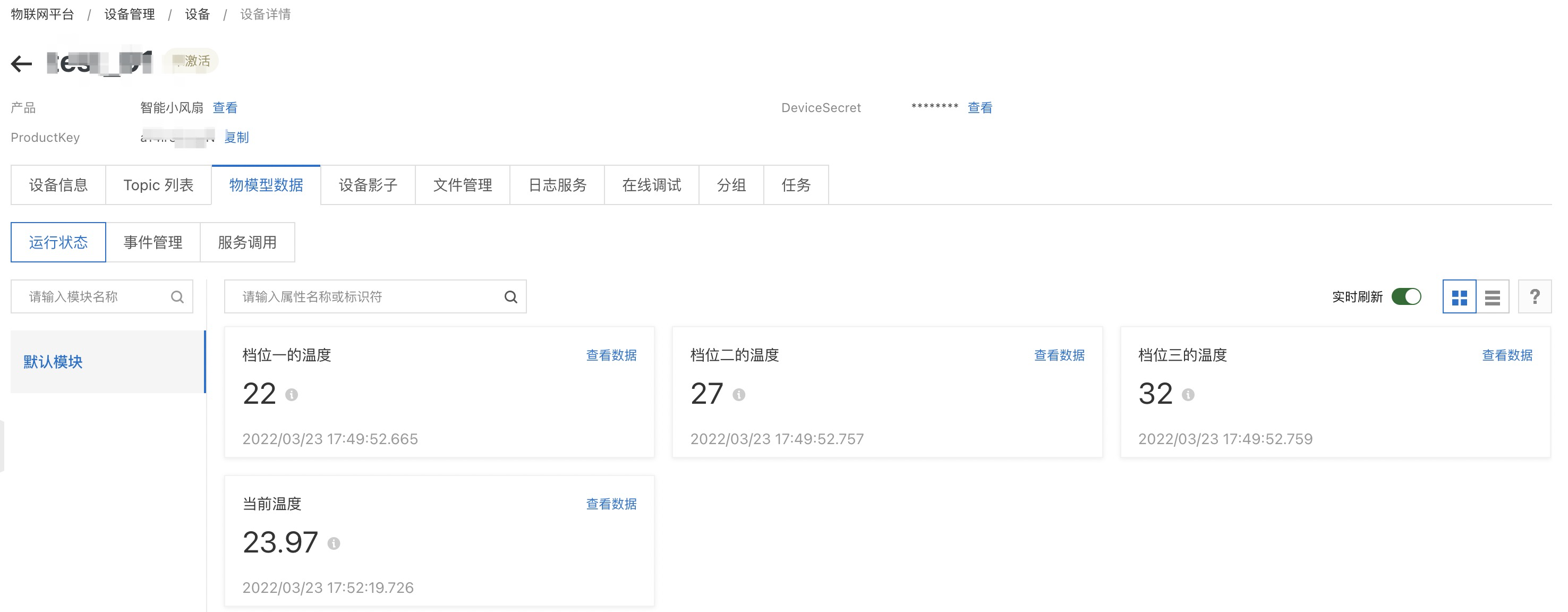Click the 档位二的温度 card title
This screenshot has width=1568, height=612.
[735, 355]
